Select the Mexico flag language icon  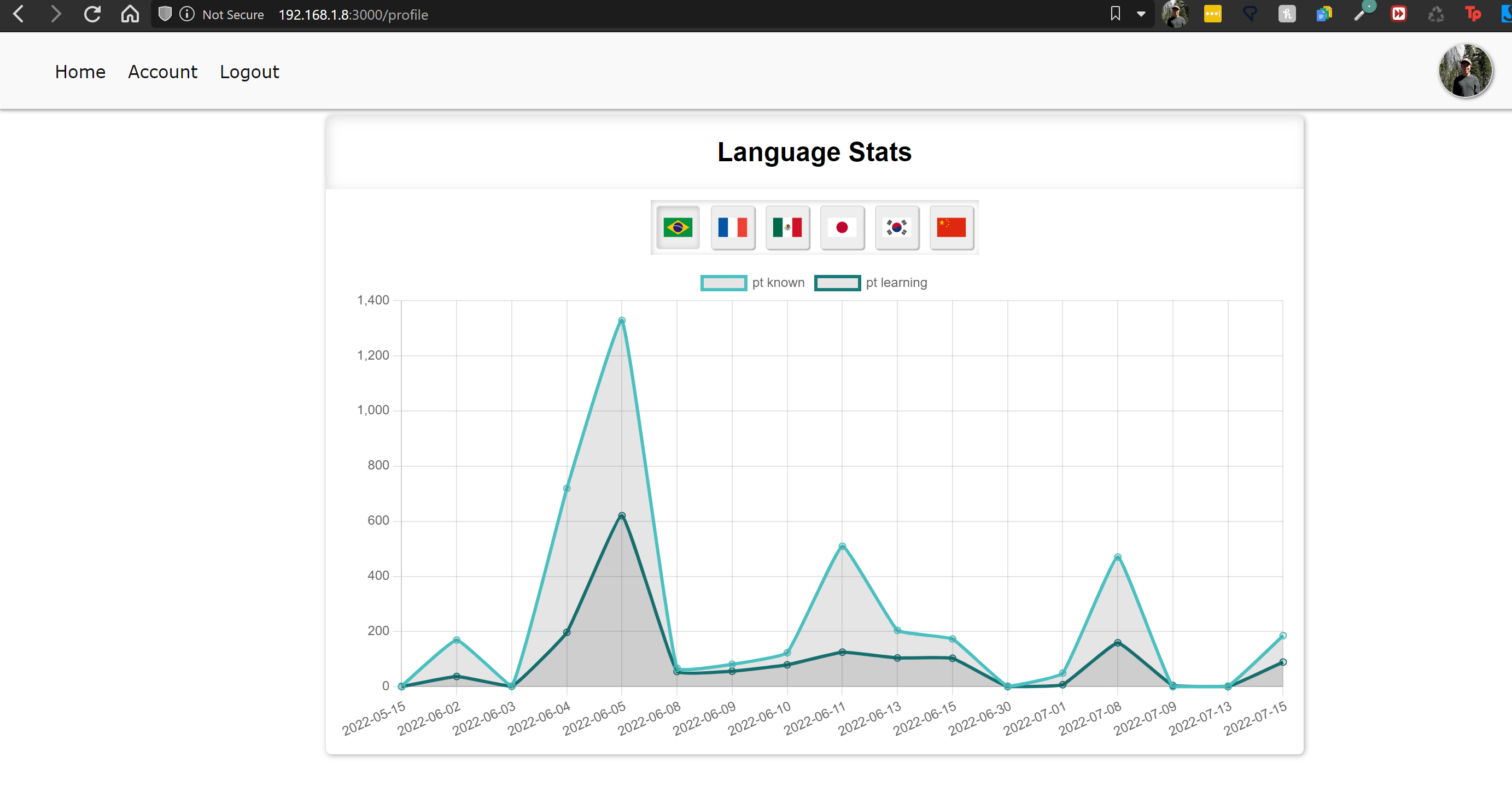pos(787,227)
